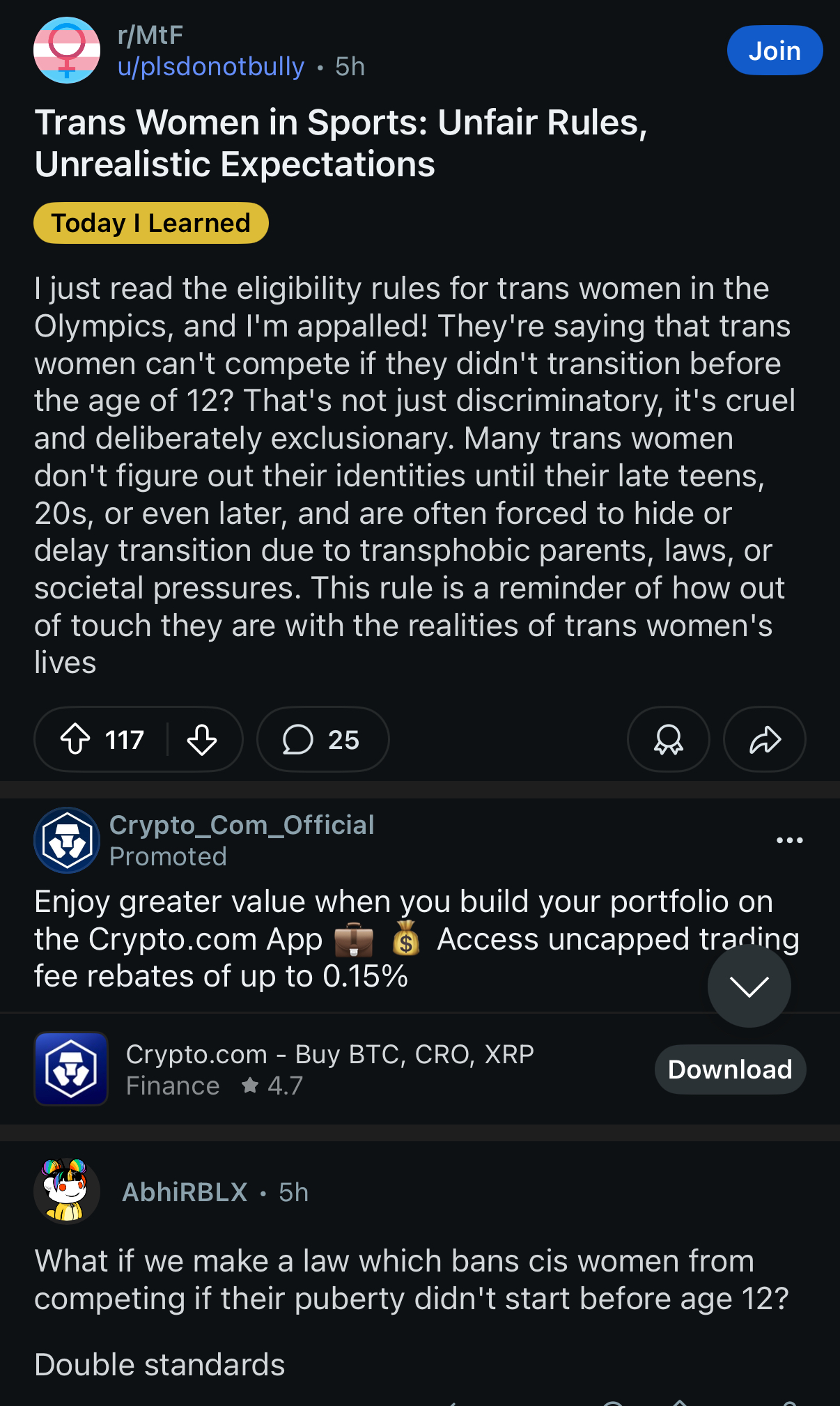Open the Crypto.com Buy BTC app title
The width and height of the screenshot is (840, 1406).
[x=330, y=1054]
